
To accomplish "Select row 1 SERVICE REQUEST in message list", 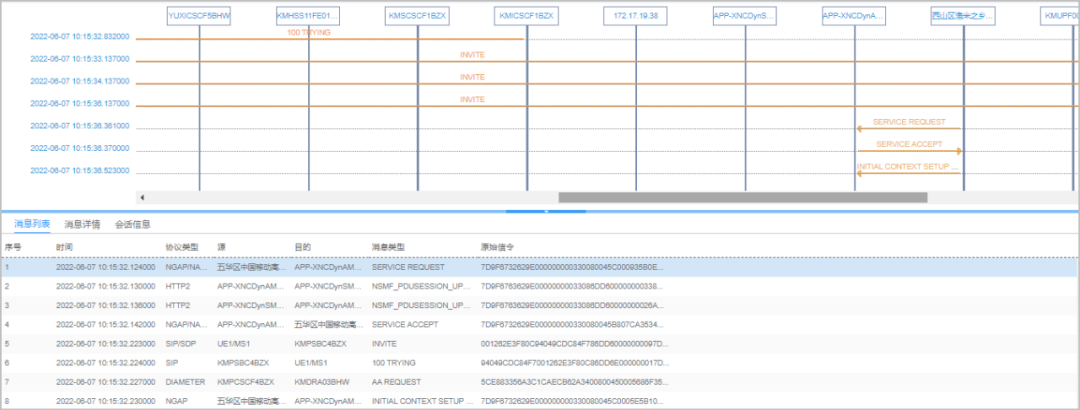I will [540, 267].
